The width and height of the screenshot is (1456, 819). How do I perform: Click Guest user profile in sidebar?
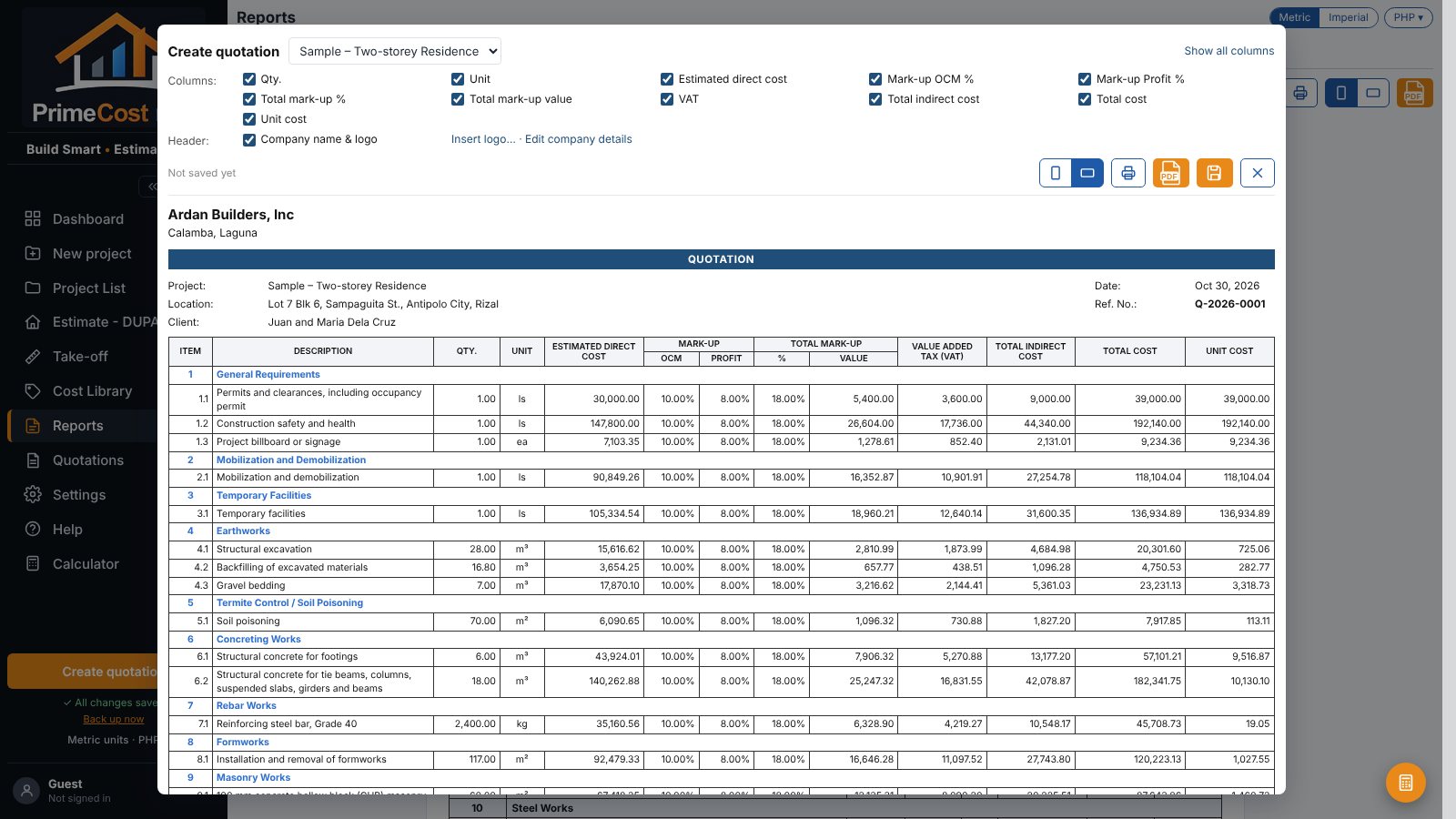[66, 790]
